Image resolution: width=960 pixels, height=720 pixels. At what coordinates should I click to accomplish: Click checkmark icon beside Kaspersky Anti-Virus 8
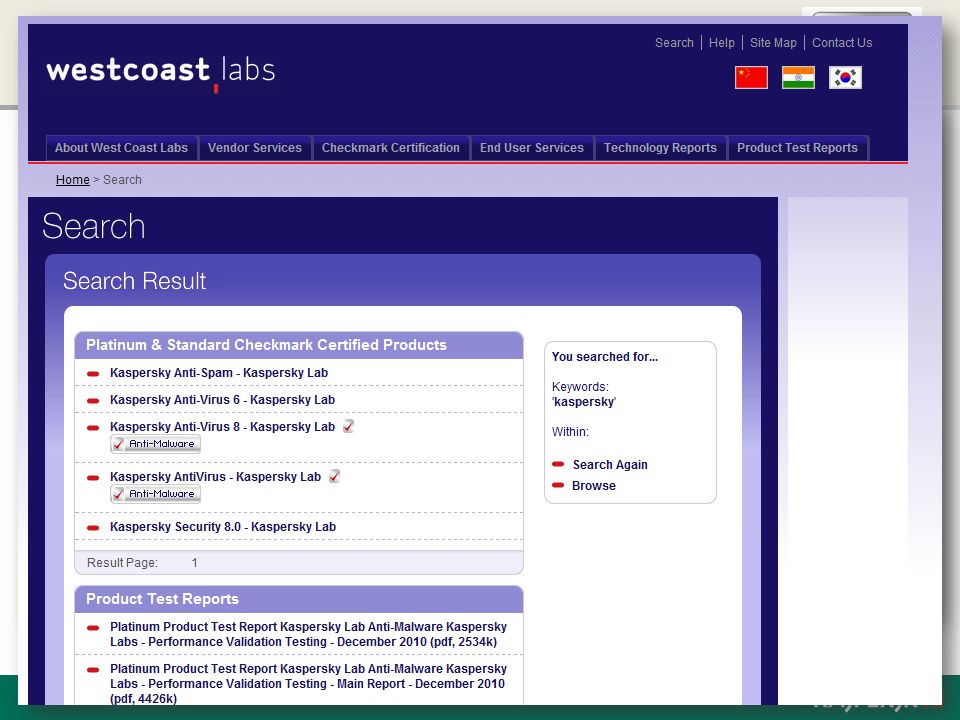click(x=348, y=426)
